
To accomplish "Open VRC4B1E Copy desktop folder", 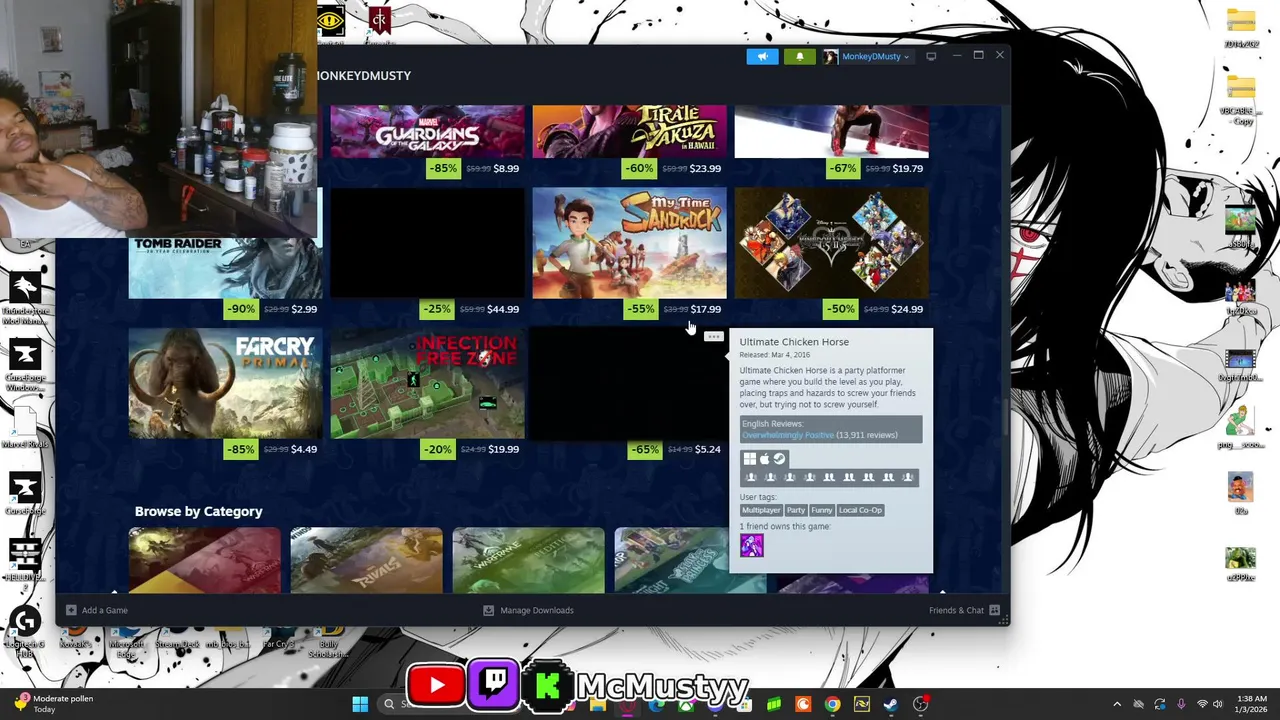I will click(1240, 100).
